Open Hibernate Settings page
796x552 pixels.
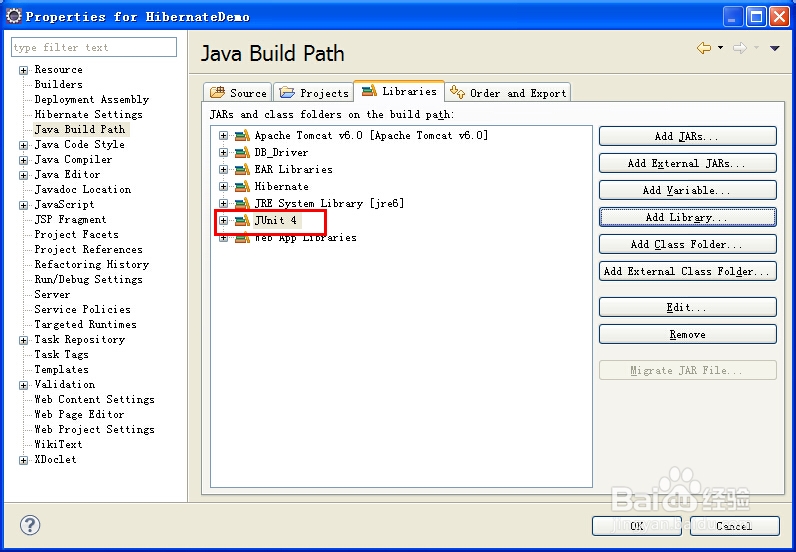pyautogui.click(x=88, y=114)
